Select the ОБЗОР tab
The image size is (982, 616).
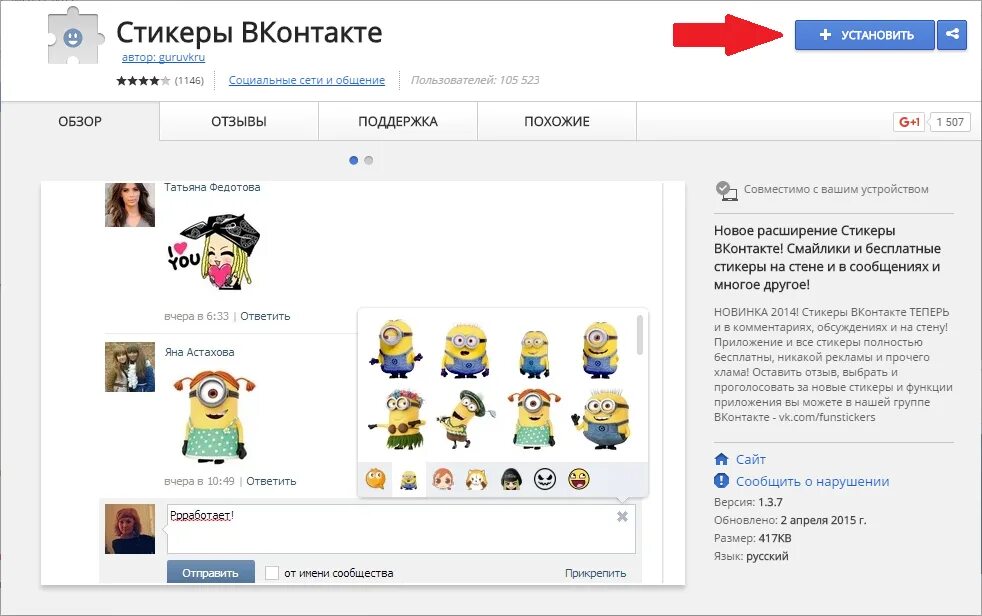coord(80,121)
